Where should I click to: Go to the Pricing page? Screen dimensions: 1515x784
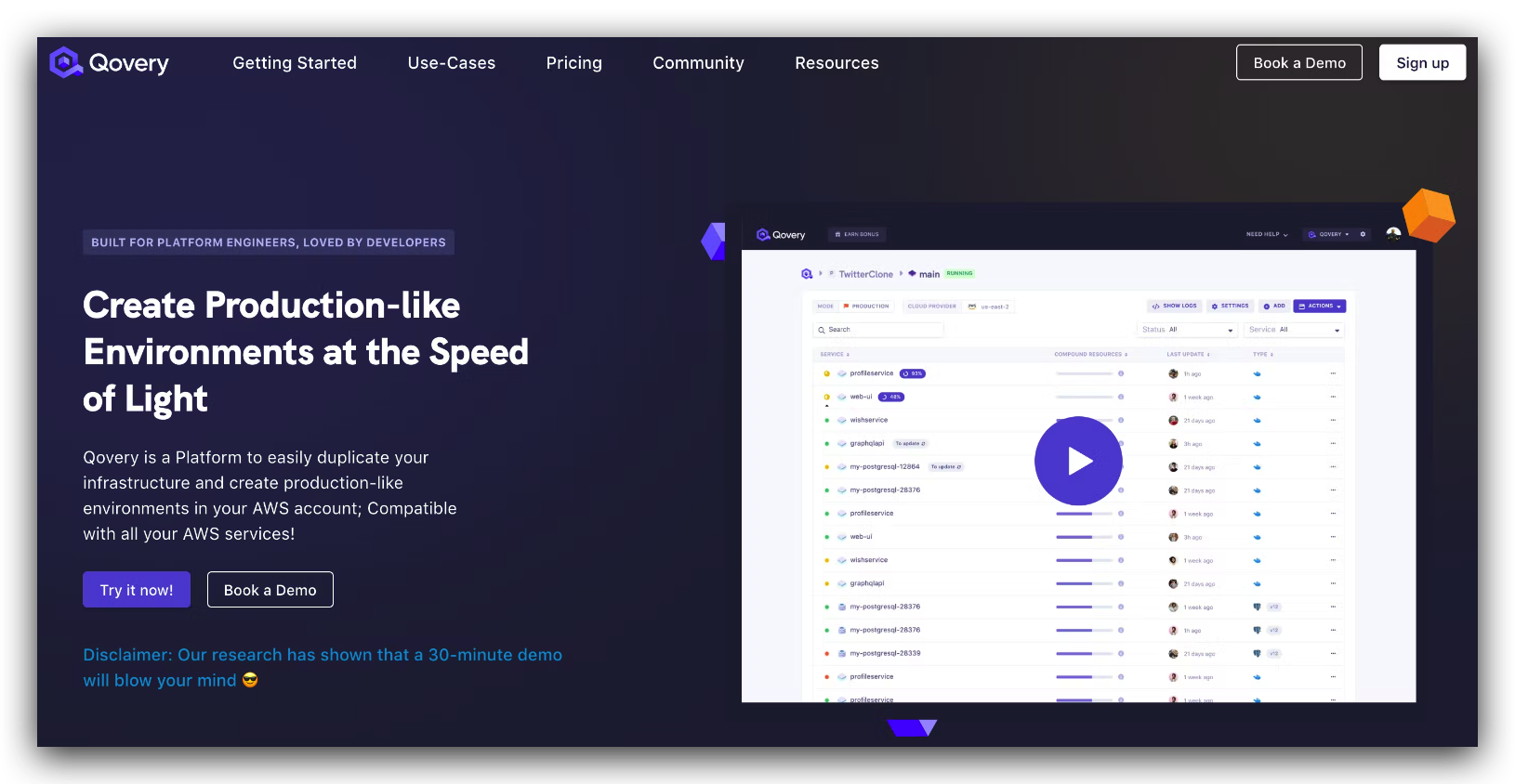tap(573, 63)
